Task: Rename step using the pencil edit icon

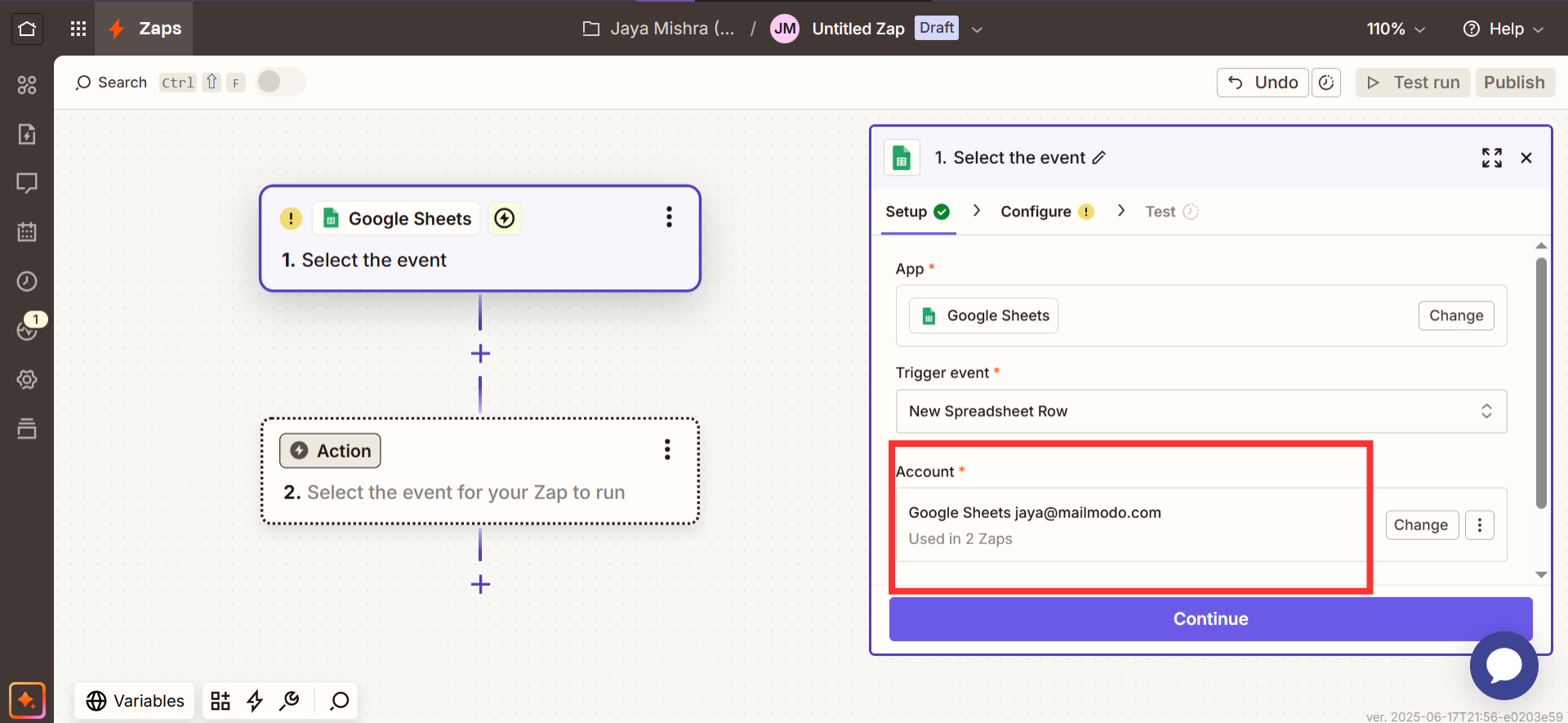Action: click(1099, 158)
